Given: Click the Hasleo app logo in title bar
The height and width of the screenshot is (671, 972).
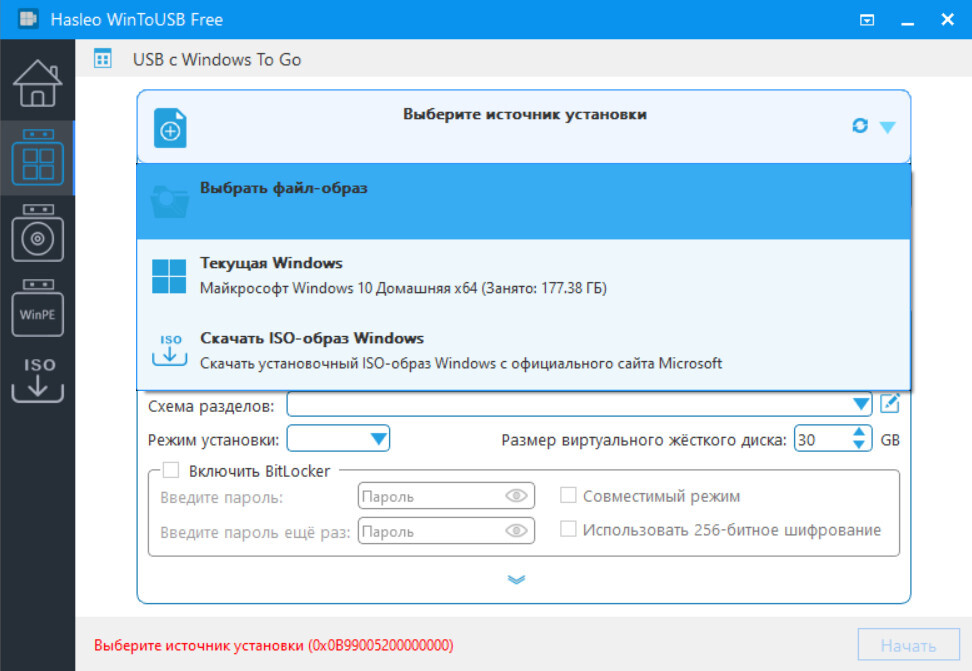Looking at the screenshot, I should click(29, 19).
